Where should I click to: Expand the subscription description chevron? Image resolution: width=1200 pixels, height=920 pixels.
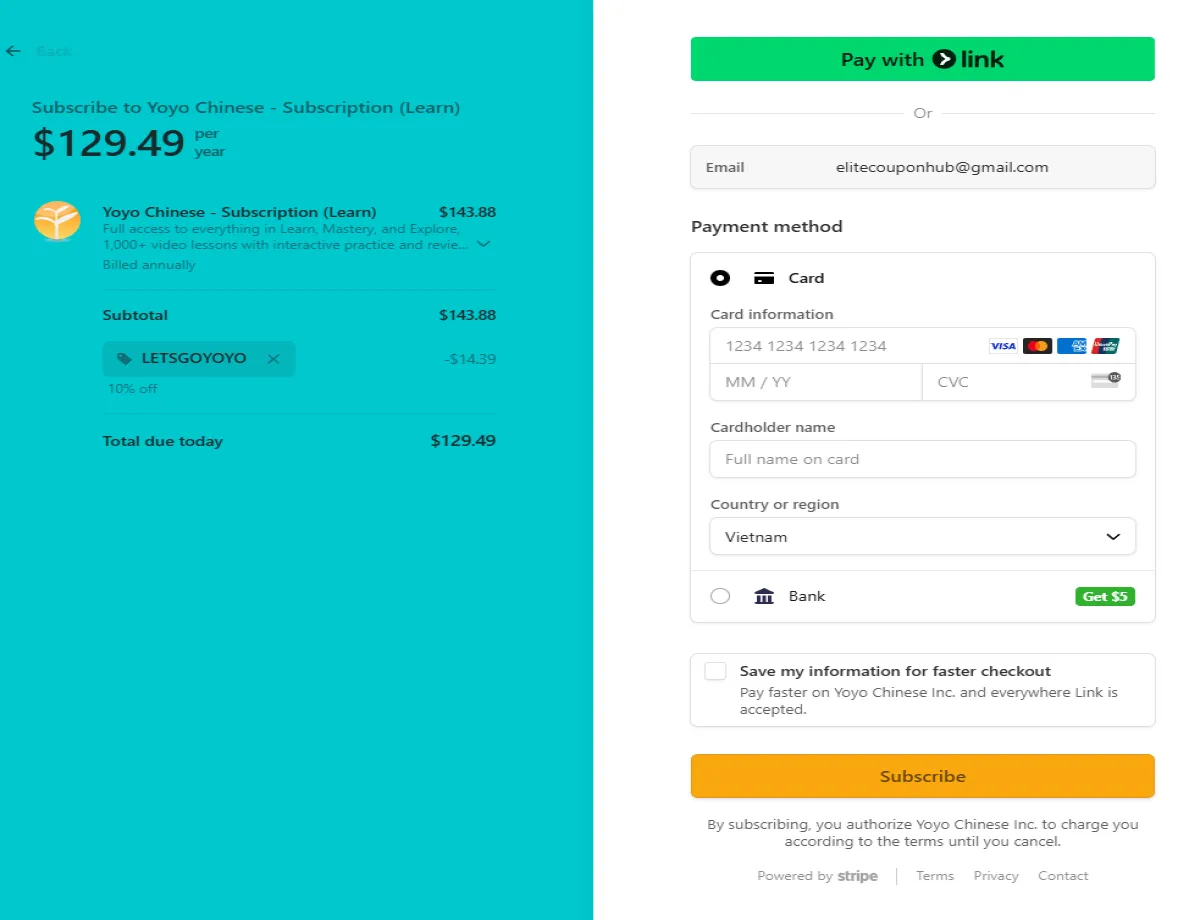point(484,244)
